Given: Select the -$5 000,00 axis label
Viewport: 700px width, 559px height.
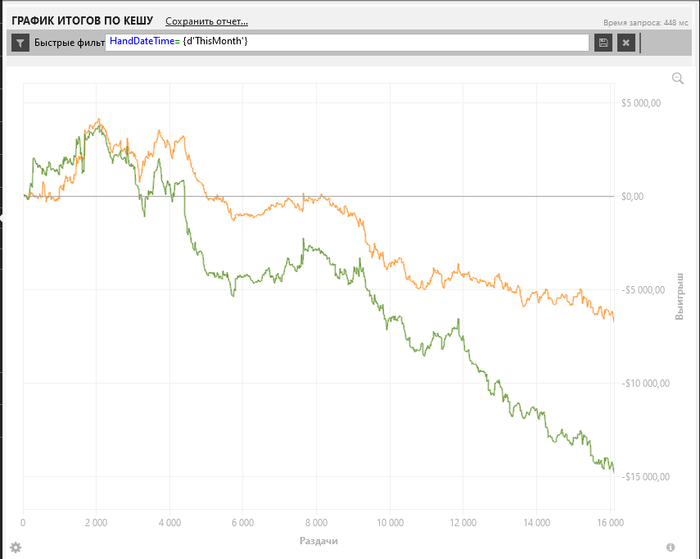Looking at the screenshot, I should click(643, 290).
